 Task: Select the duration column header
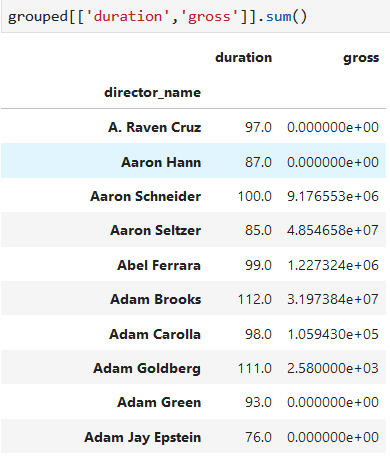pos(243,58)
